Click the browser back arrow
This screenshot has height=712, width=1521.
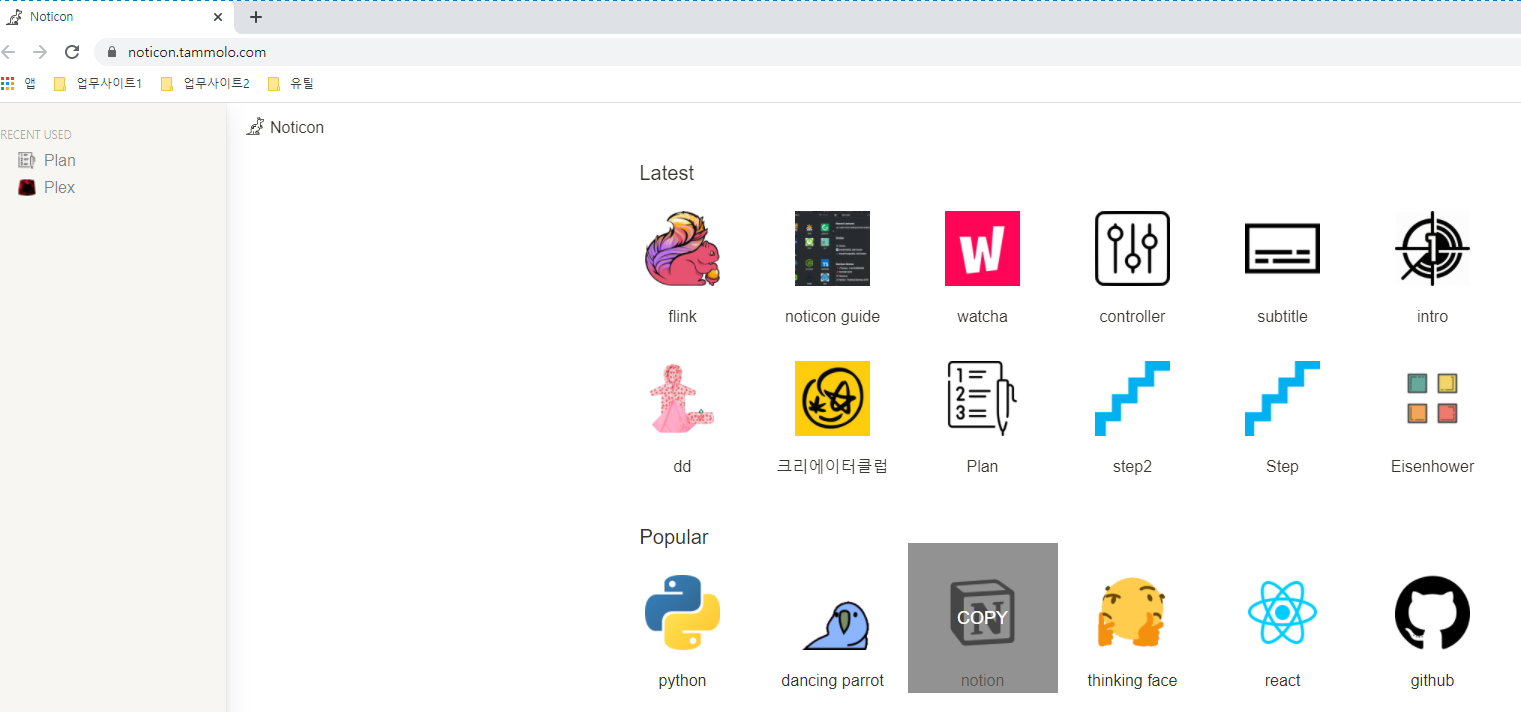coord(8,52)
